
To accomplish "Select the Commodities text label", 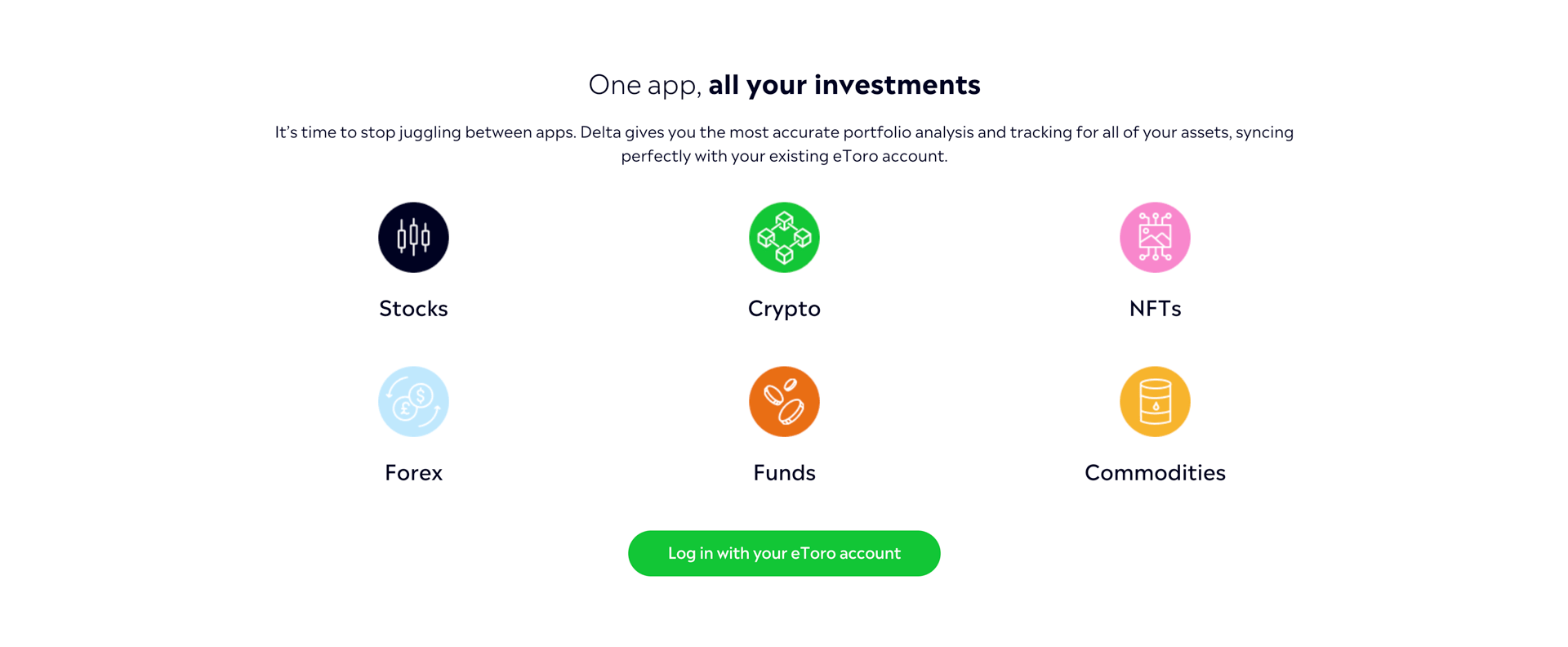I will pyautogui.click(x=1155, y=472).
